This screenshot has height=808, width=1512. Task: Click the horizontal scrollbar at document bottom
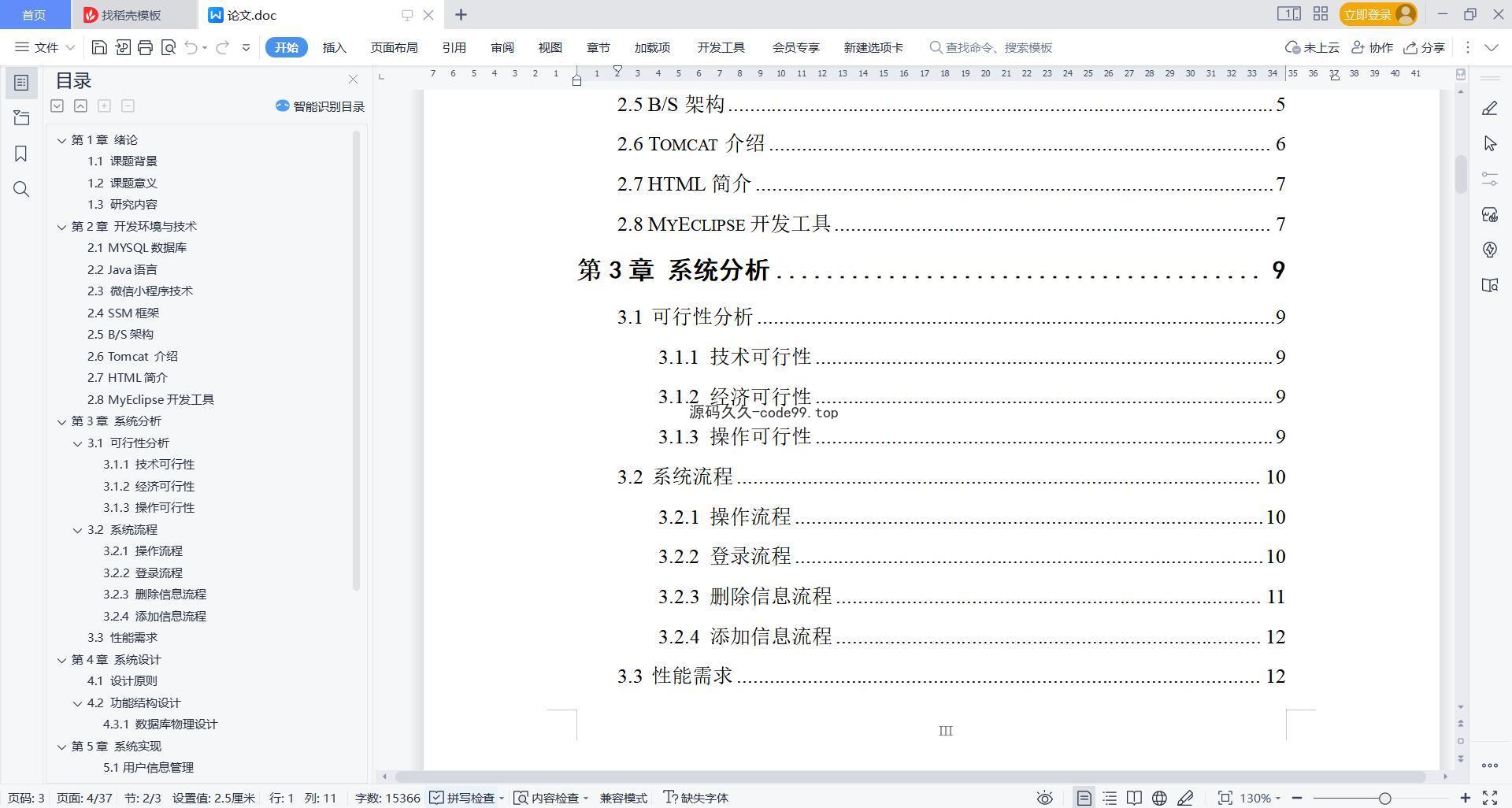[x=910, y=776]
